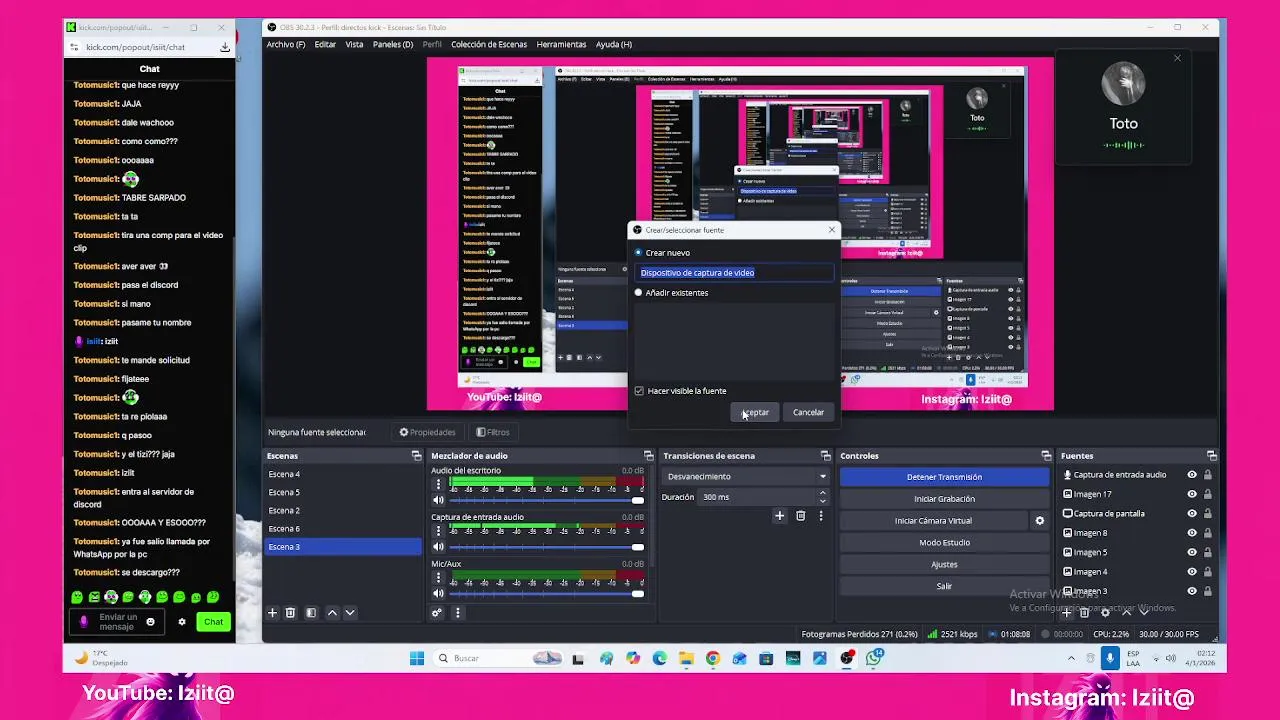1280x720 pixels.
Task: Open Google Chrome from the taskbar
Action: [x=712, y=658]
